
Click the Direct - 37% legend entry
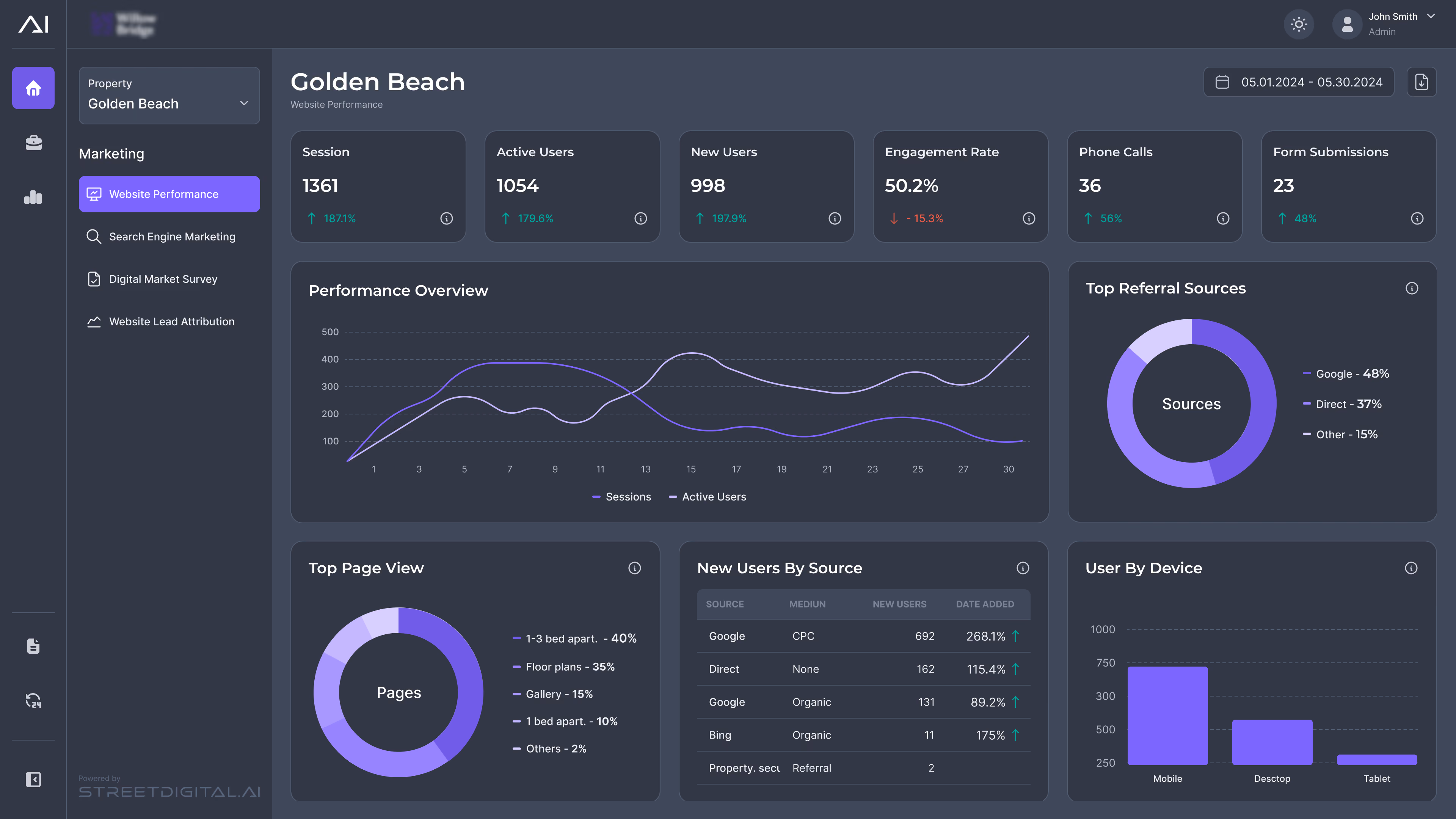click(x=1342, y=404)
